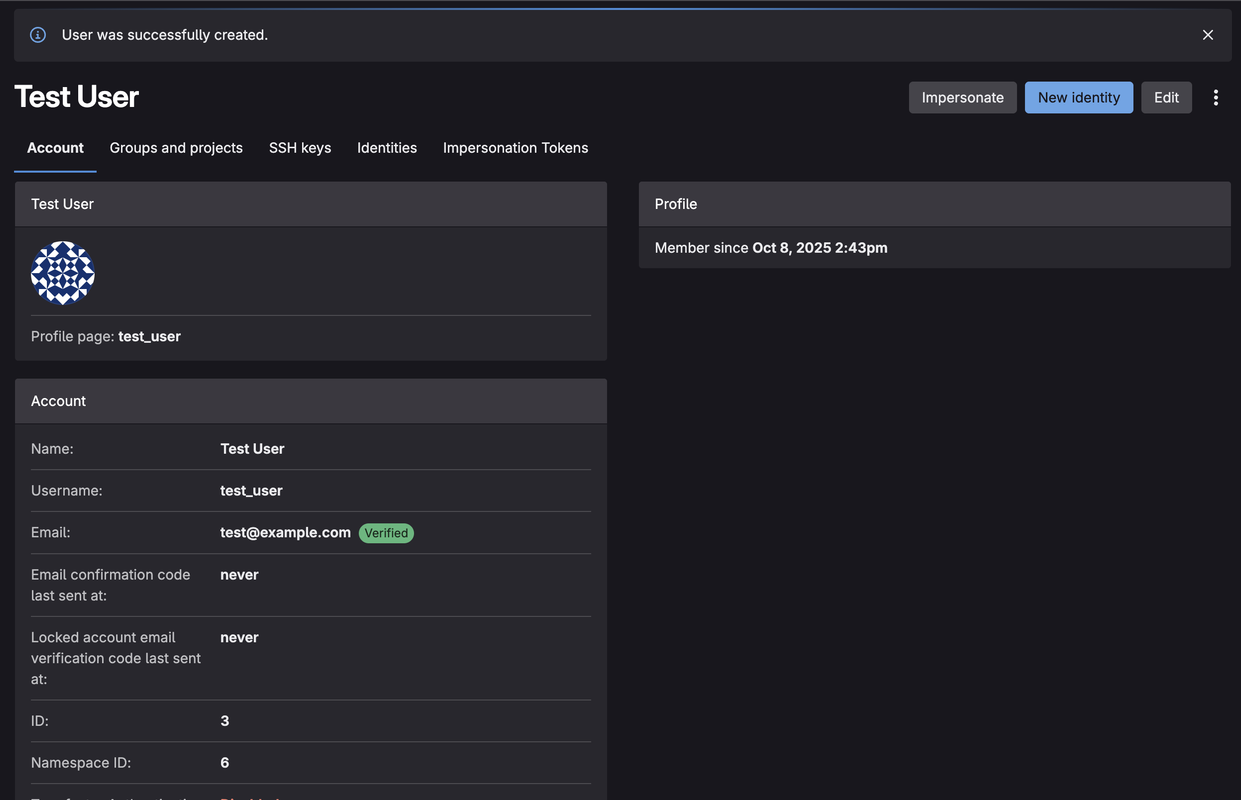Open the Impersonation Tokens tab

[515, 148]
